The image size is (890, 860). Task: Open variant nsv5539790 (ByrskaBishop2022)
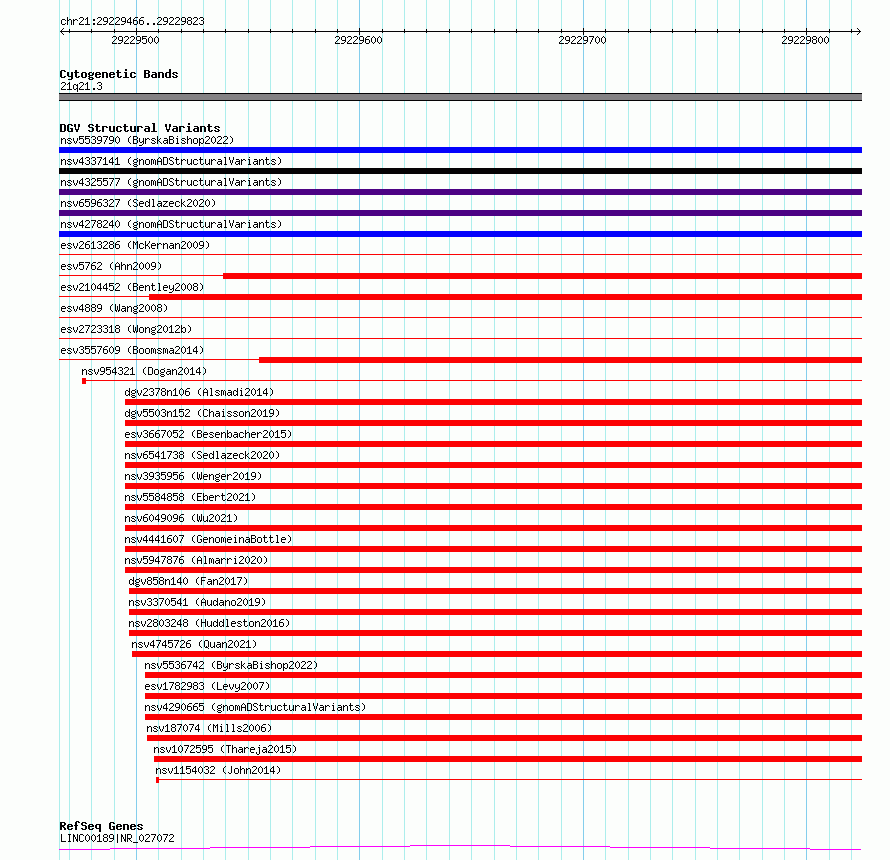coord(147,140)
